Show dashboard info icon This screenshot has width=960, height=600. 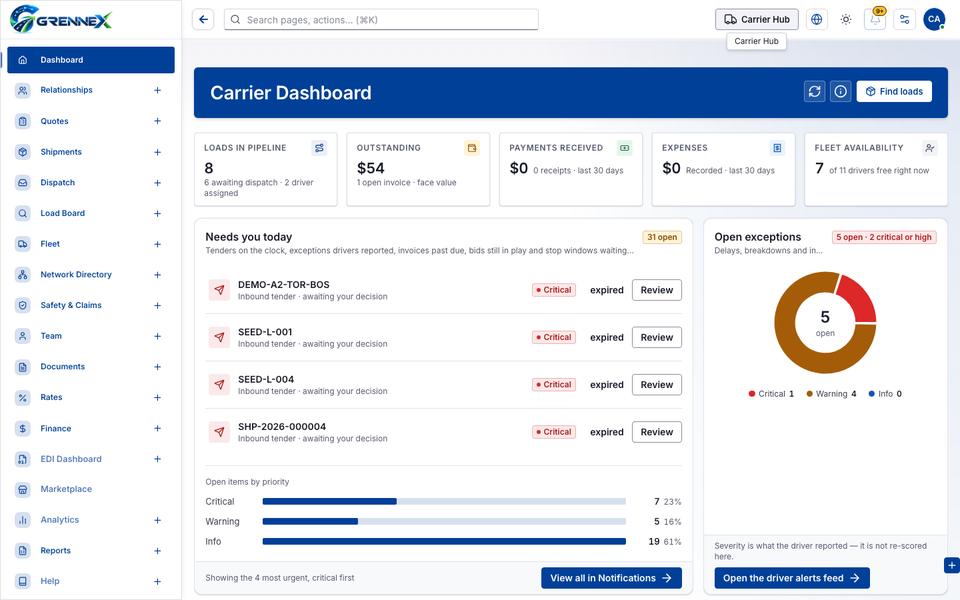(x=841, y=92)
